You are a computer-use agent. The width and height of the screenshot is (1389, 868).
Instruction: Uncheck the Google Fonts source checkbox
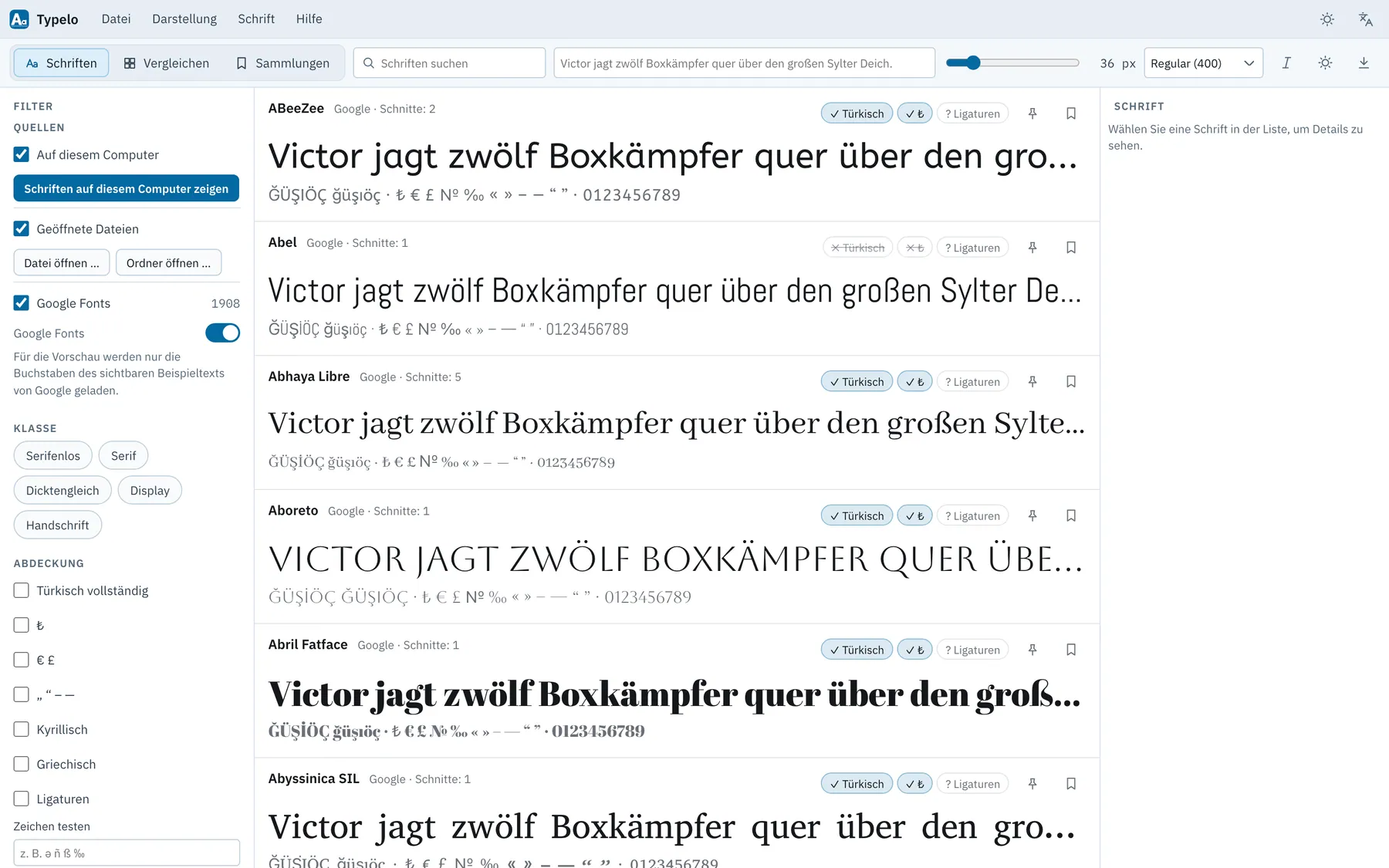coord(22,303)
